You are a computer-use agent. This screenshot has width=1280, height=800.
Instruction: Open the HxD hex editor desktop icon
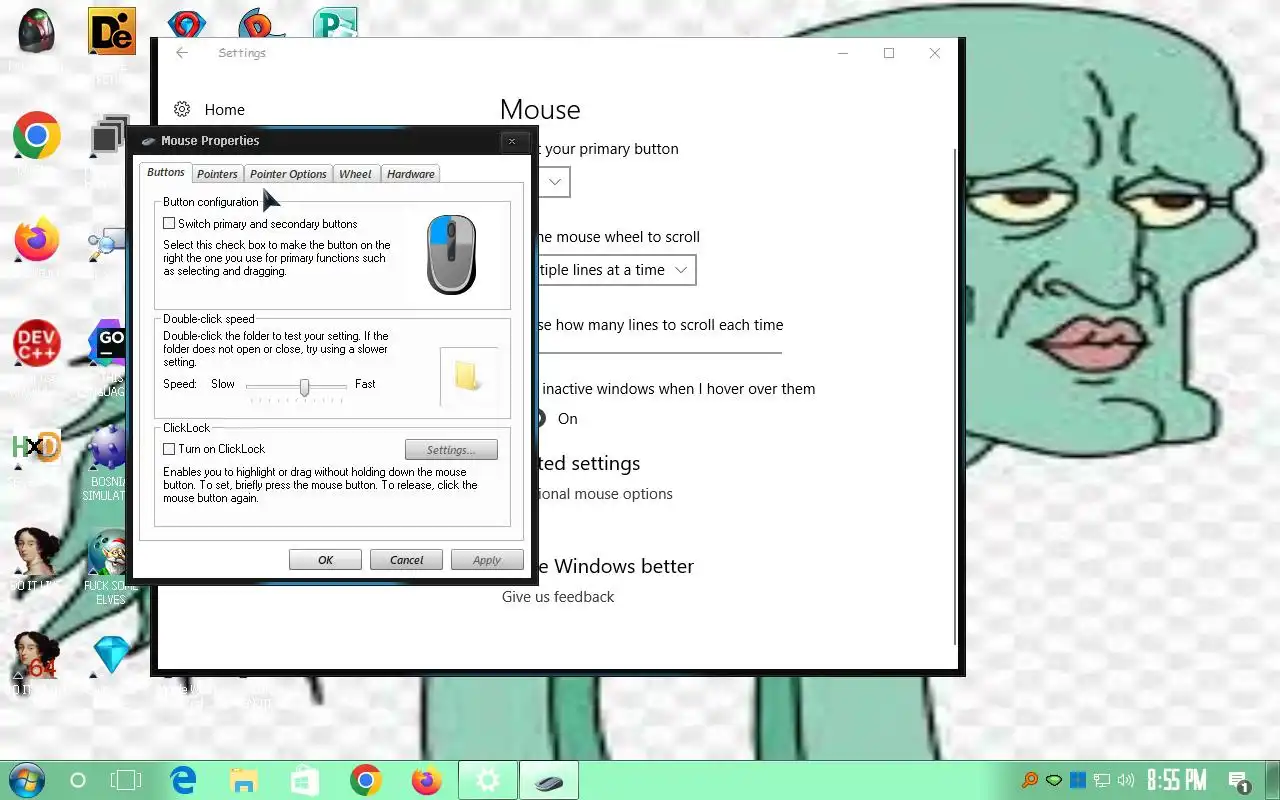37,448
